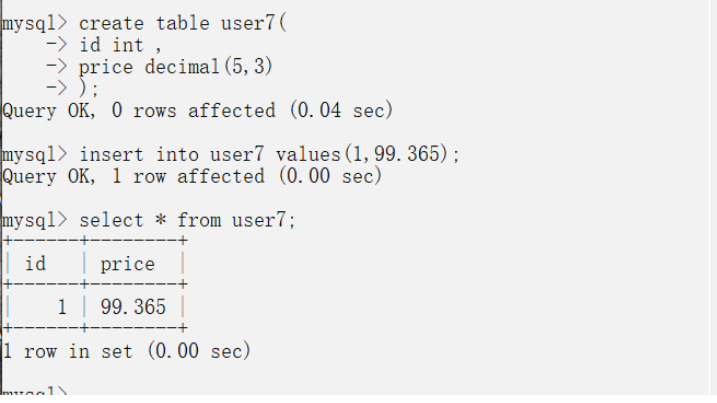Click the "id int ," column definition line
Image resolution: width=717 pixels, height=403 pixels.
119,44
